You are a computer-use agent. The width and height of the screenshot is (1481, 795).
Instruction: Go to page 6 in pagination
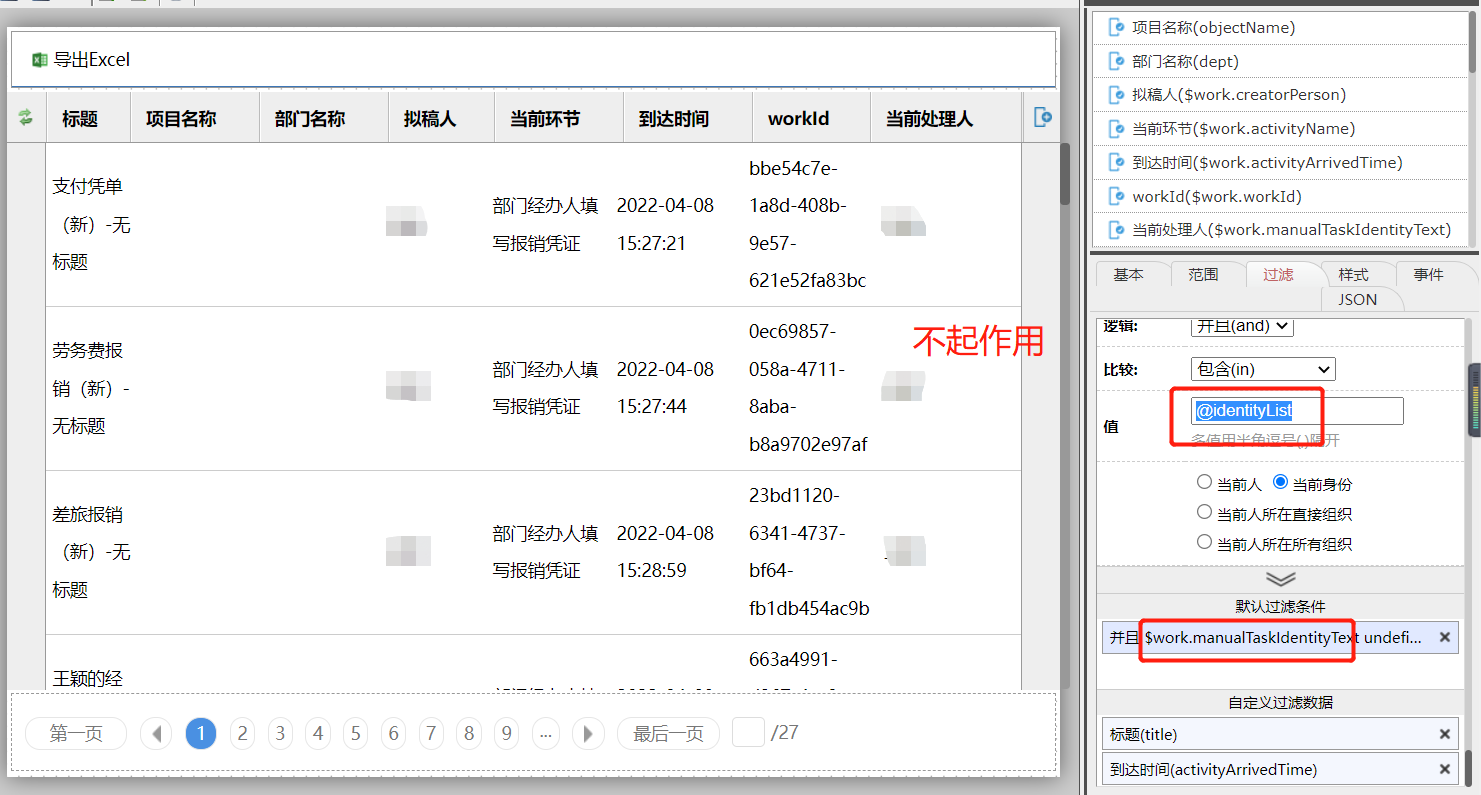pos(393,733)
